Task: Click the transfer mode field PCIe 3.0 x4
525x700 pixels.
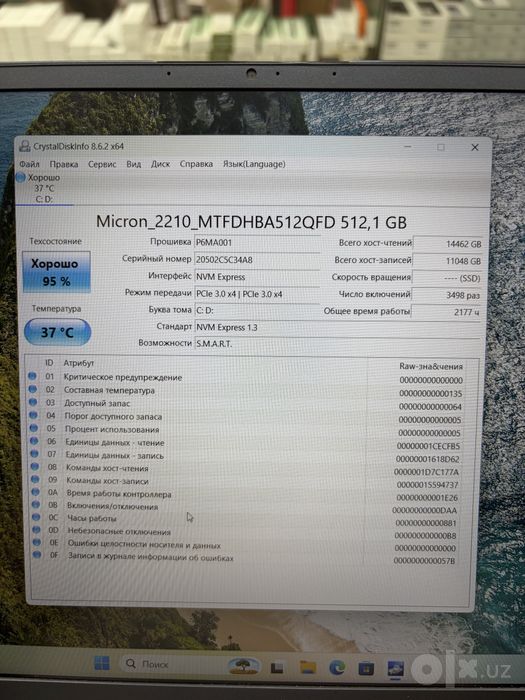Action: (257, 294)
